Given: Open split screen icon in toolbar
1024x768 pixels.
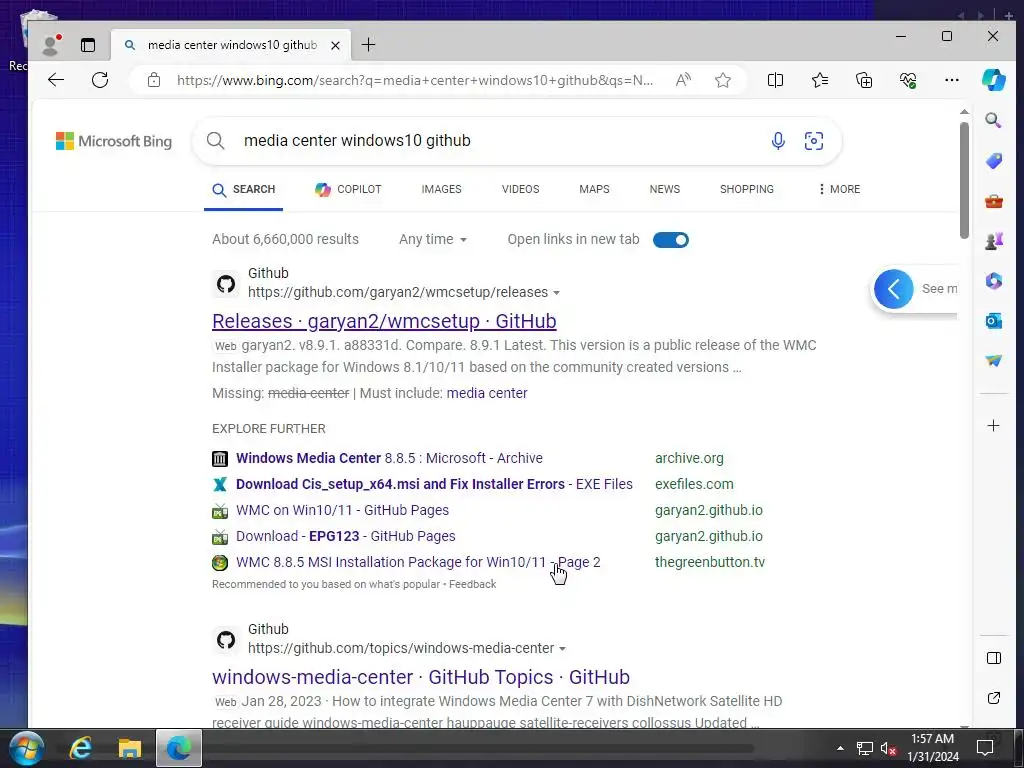Looking at the screenshot, I should [x=775, y=80].
